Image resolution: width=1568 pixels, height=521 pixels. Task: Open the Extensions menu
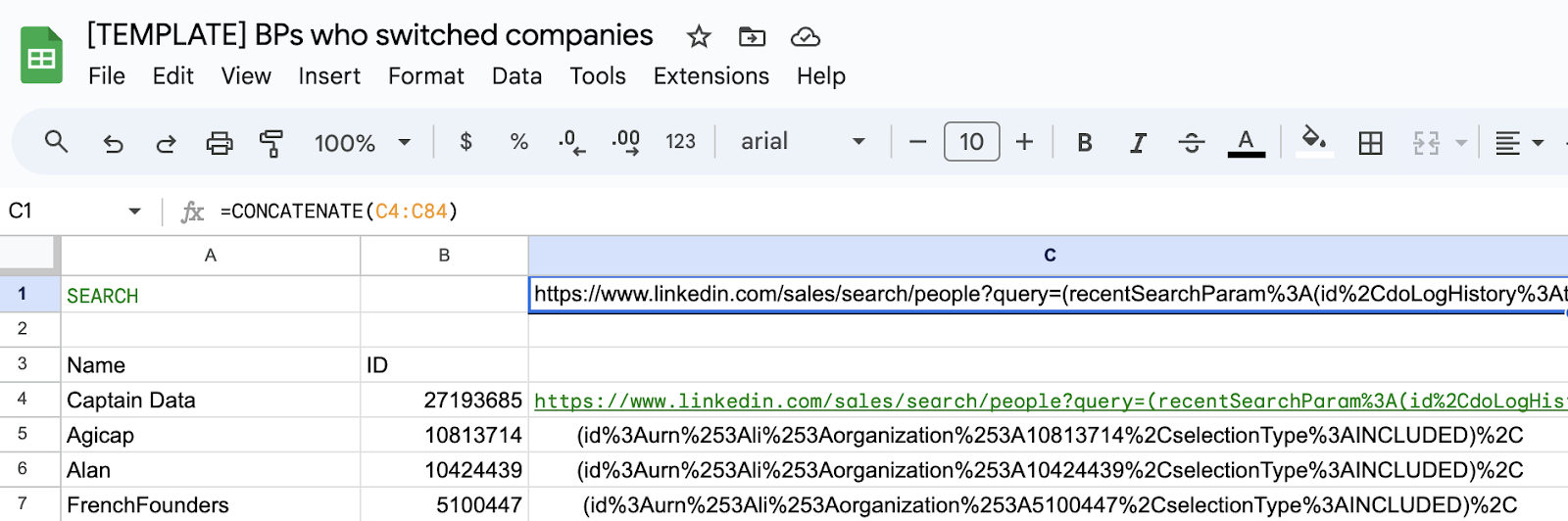[711, 76]
